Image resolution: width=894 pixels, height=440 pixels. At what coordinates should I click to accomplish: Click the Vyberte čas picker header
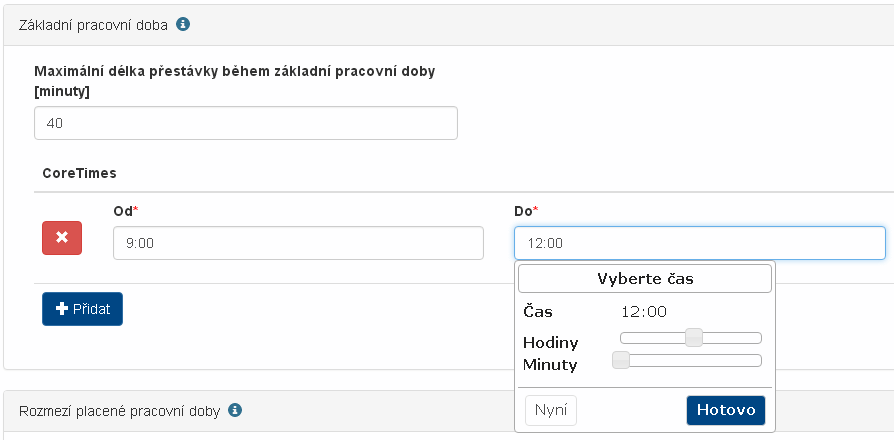tap(644, 279)
